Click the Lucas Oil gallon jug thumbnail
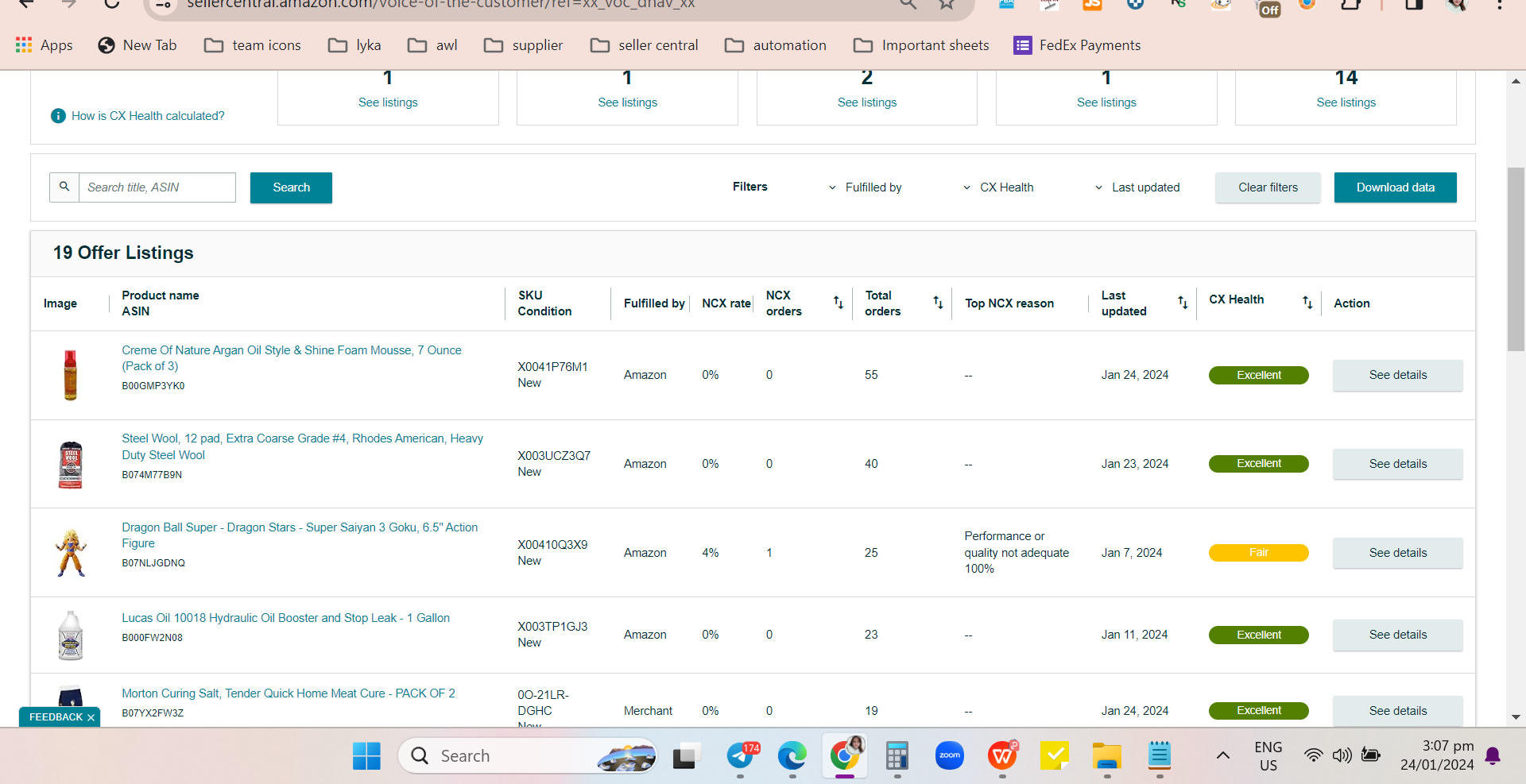The height and width of the screenshot is (784, 1526). (x=71, y=635)
